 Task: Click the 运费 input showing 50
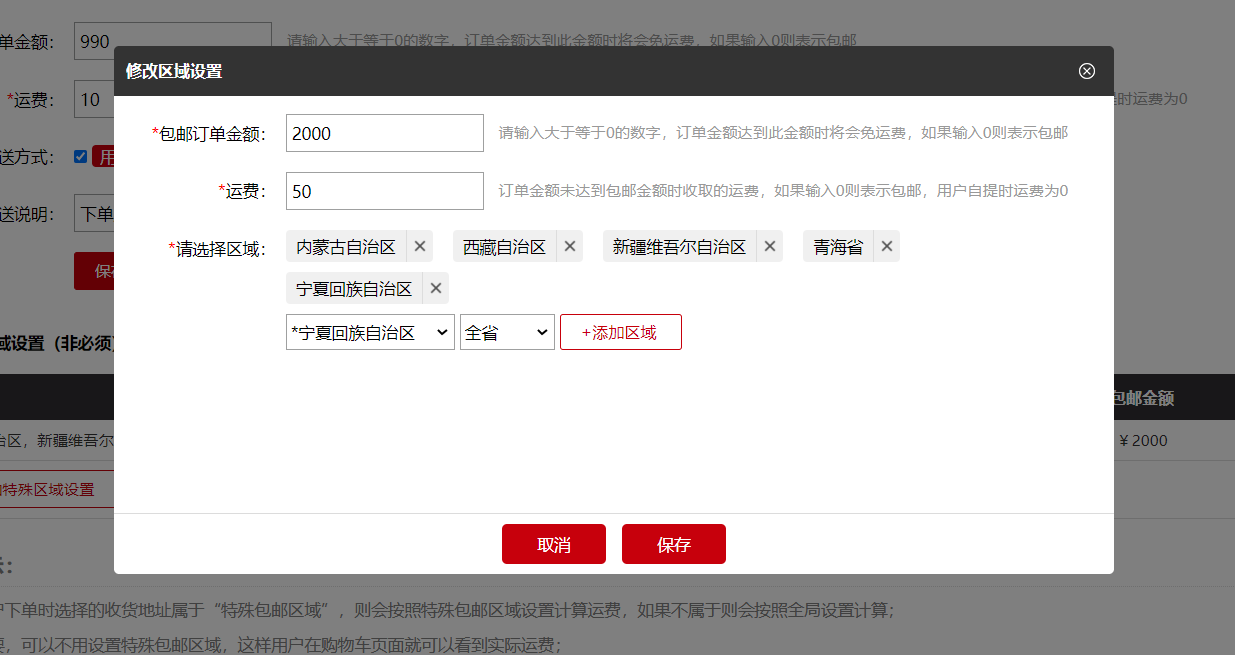[384, 190]
